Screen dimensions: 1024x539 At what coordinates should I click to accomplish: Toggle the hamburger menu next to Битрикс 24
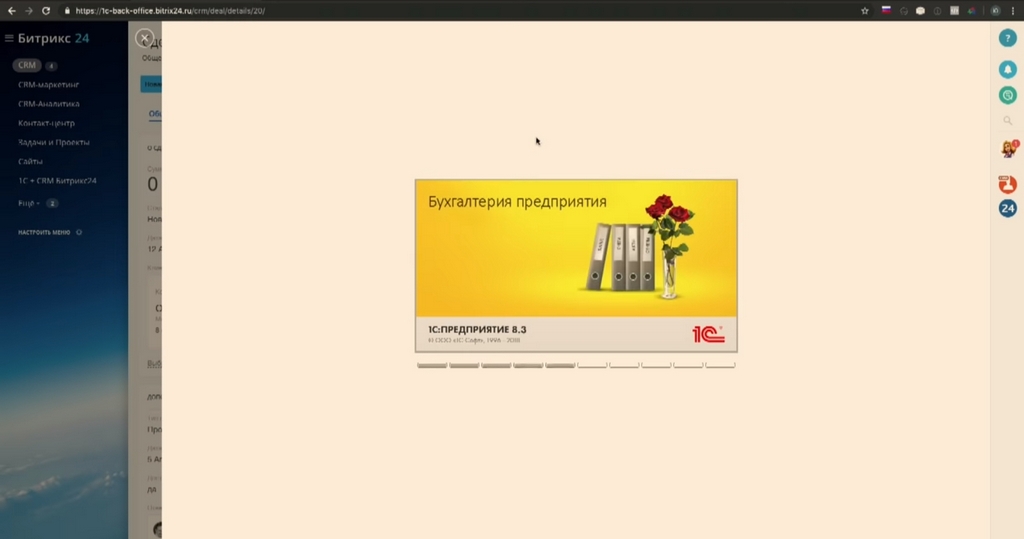[9, 38]
